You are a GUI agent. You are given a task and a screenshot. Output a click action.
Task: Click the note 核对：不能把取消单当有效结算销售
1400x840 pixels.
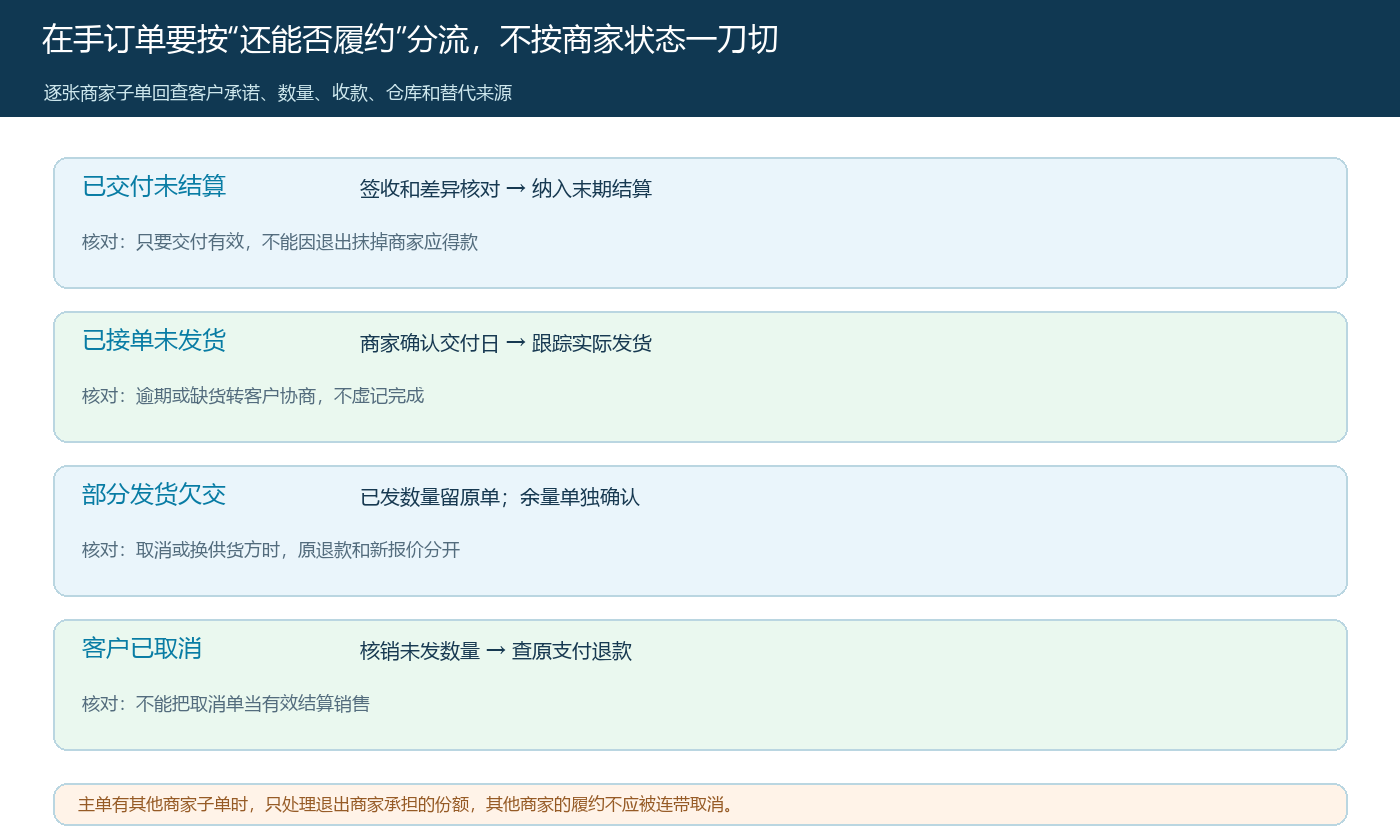226,704
